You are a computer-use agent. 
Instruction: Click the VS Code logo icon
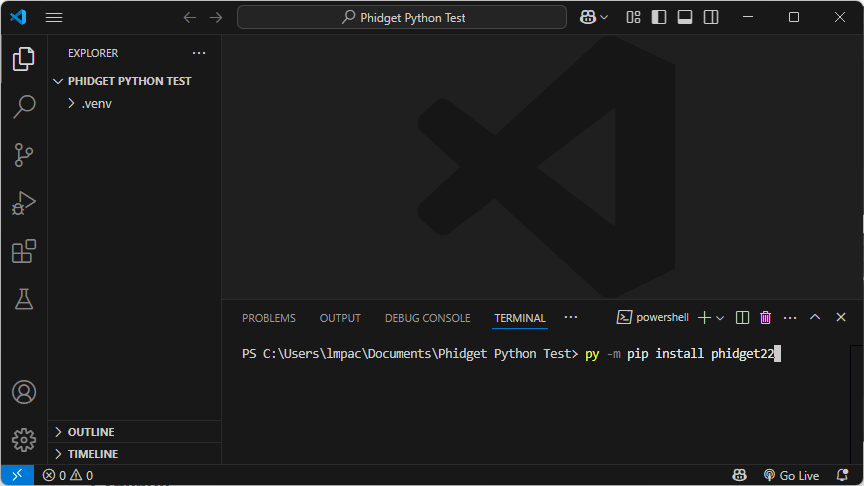pyautogui.click(x=18, y=17)
